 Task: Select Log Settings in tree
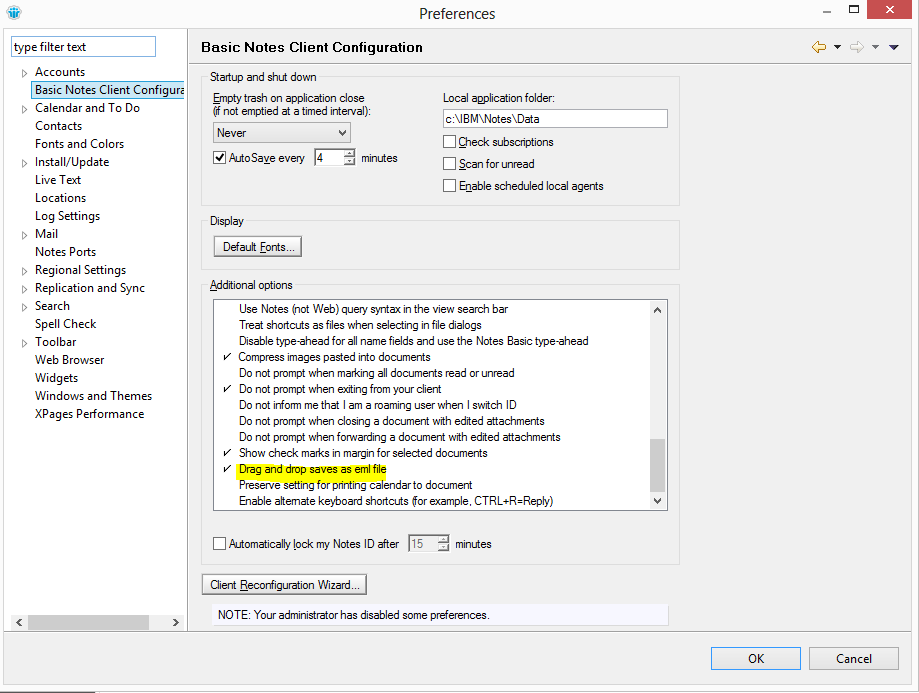coord(67,216)
